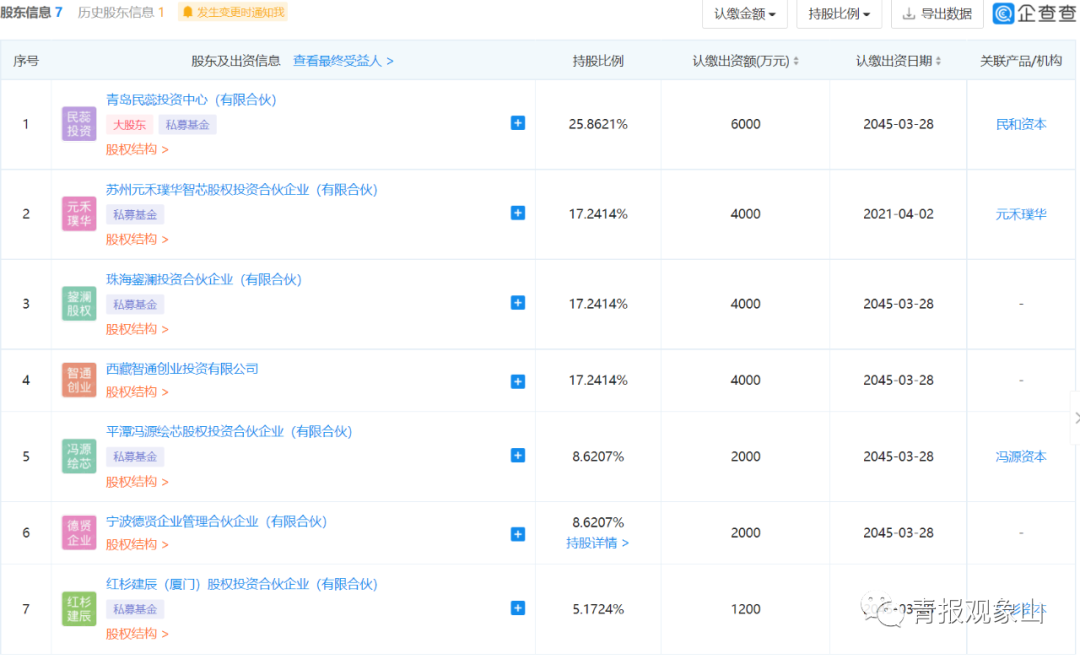
Task: Expand details for 平潭冯源绘芯 with plus icon
Action: (x=518, y=456)
